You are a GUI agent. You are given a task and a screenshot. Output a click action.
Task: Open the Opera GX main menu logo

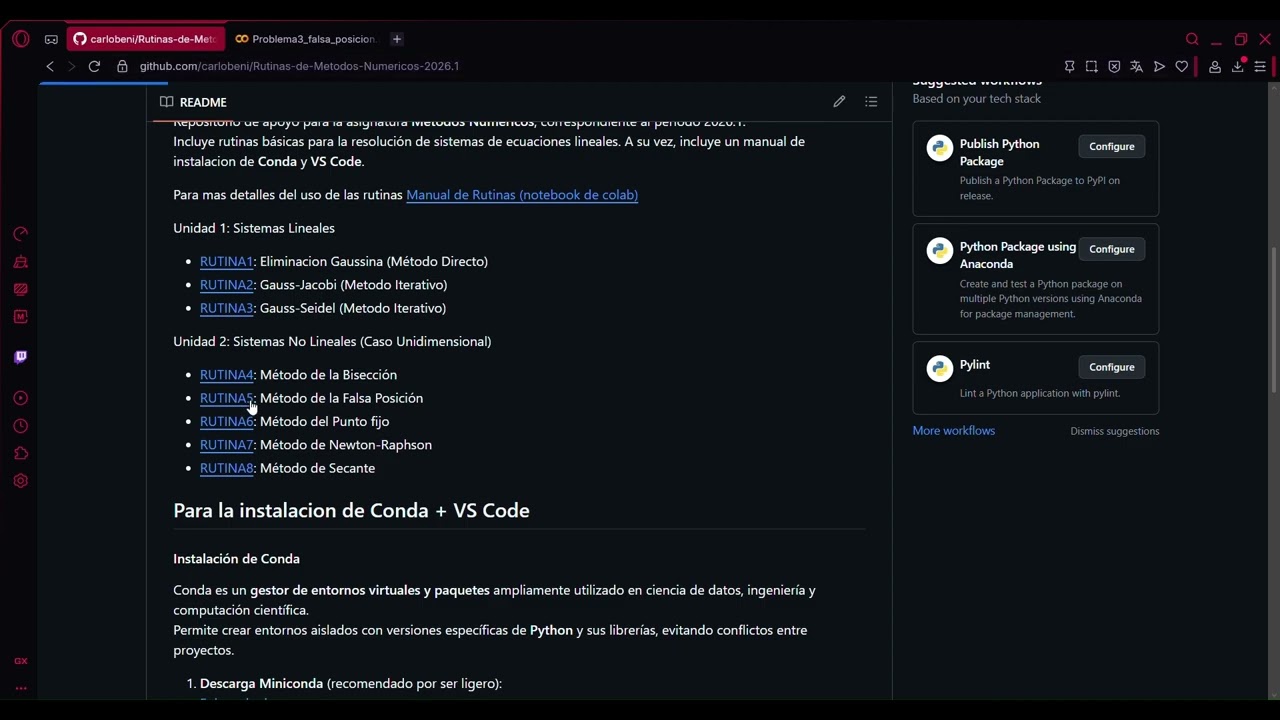[x=20, y=39]
